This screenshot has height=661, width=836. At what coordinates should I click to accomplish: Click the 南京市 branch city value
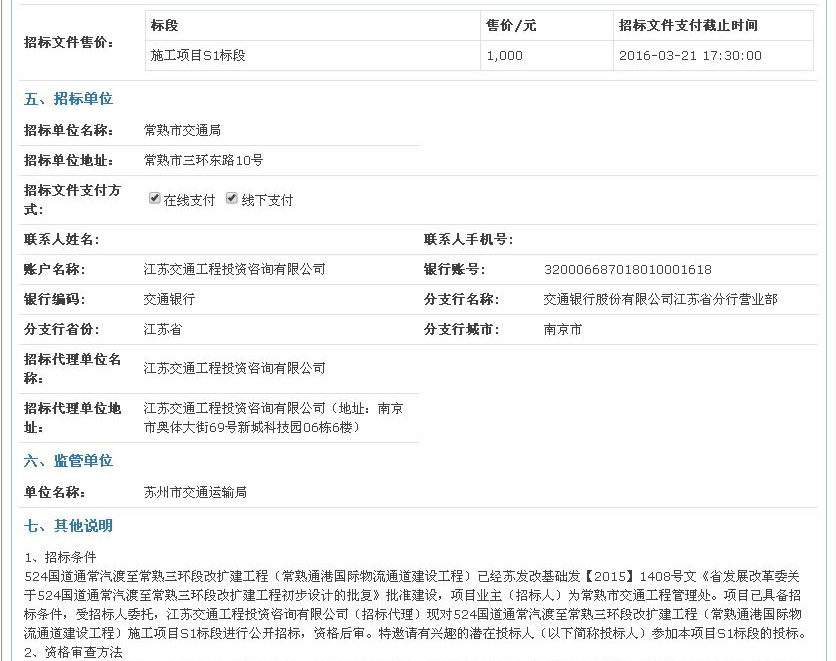click(562, 329)
